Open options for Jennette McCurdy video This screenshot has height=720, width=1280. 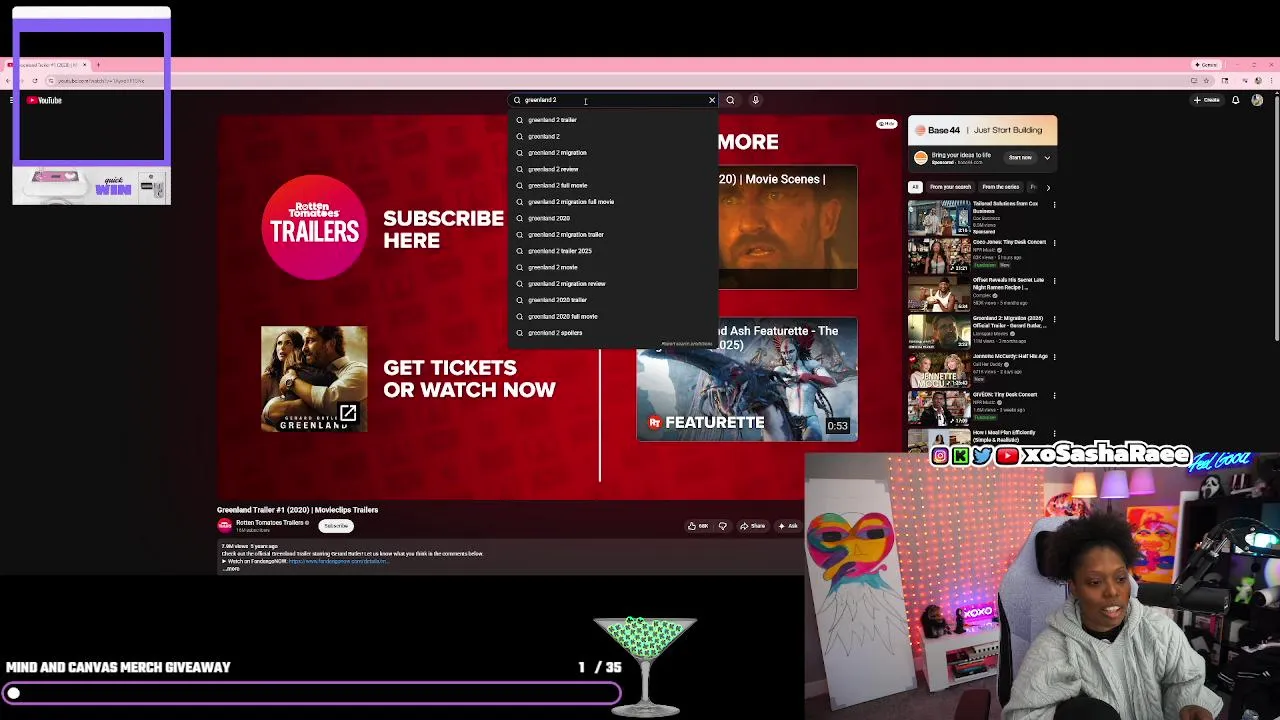[x=1054, y=356]
